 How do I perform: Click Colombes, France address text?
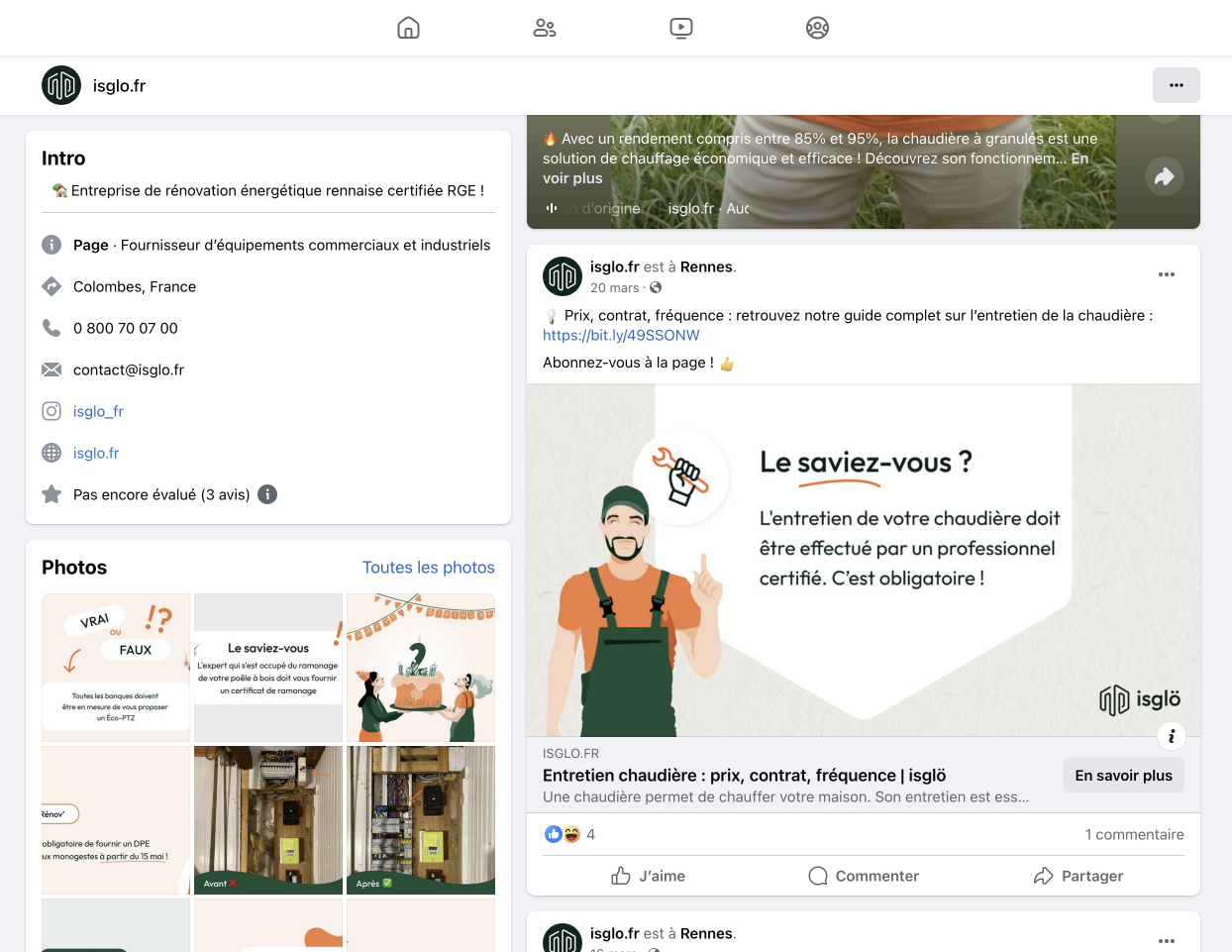135,286
